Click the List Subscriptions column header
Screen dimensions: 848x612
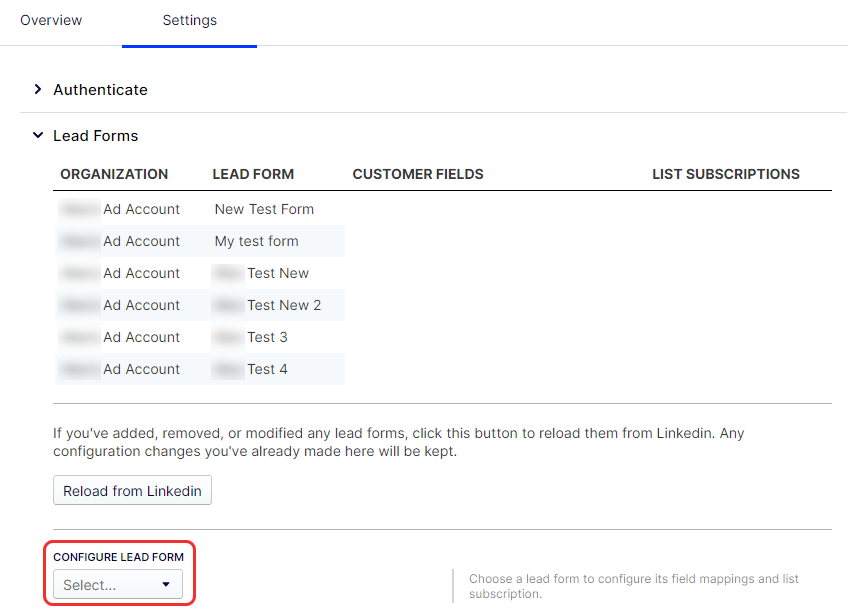tap(725, 174)
